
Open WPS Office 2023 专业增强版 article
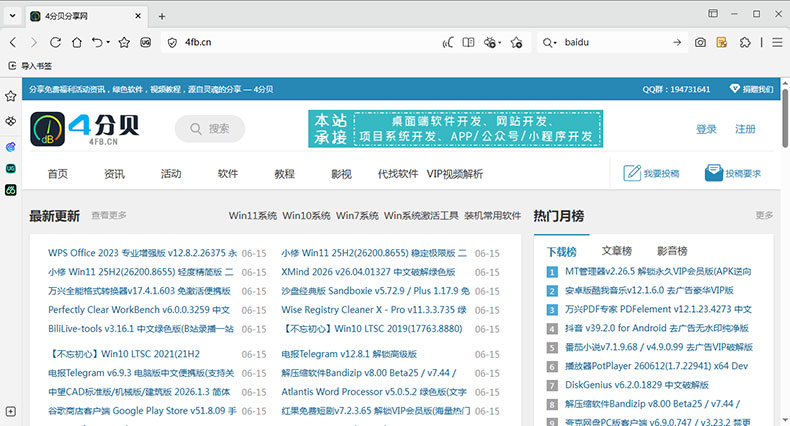143,253
